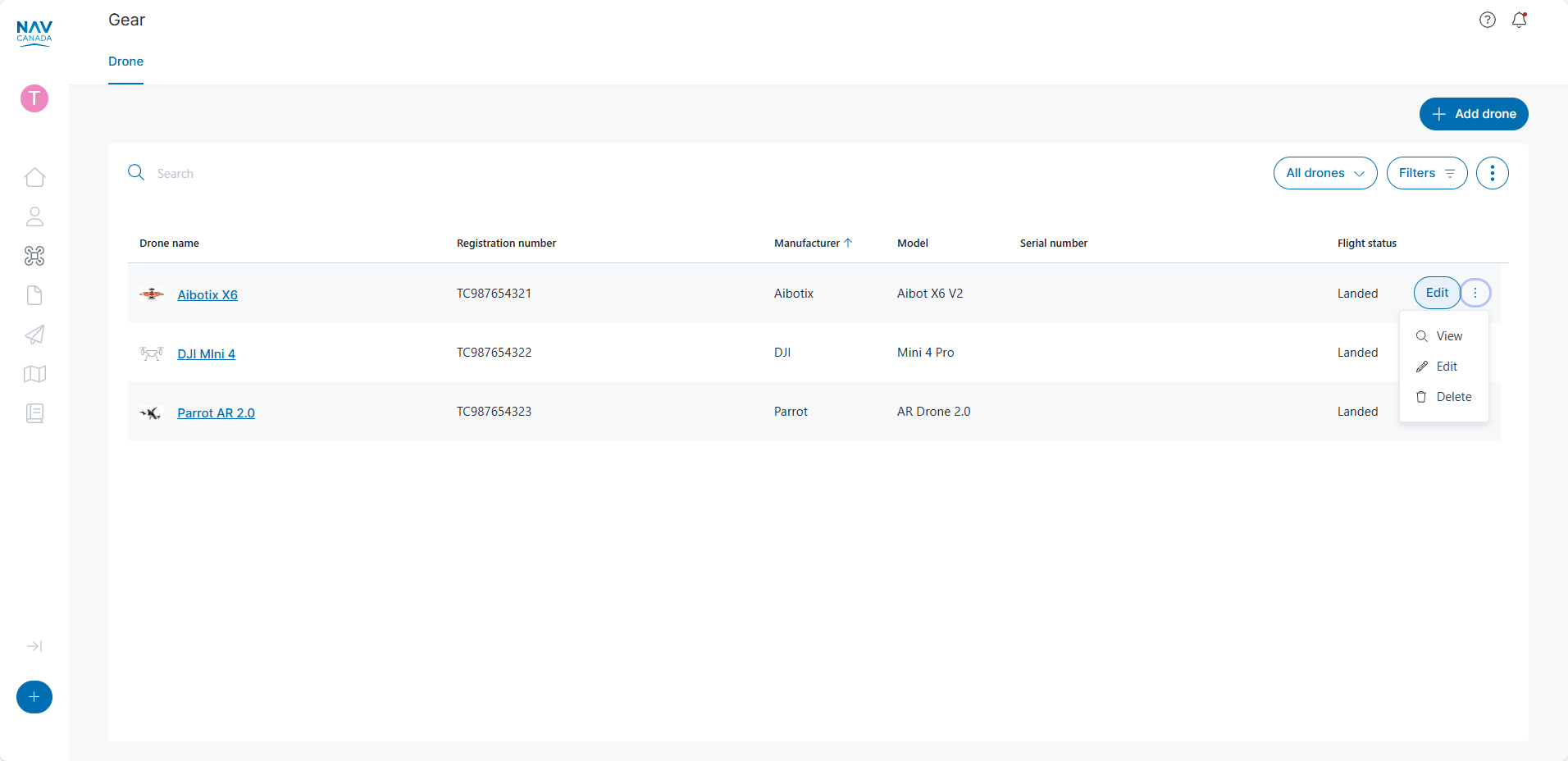Image resolution: width=1568 pixels, height=761 pixels.
Task: Click the Add drone button
Action: click(x=1474, y=114)
